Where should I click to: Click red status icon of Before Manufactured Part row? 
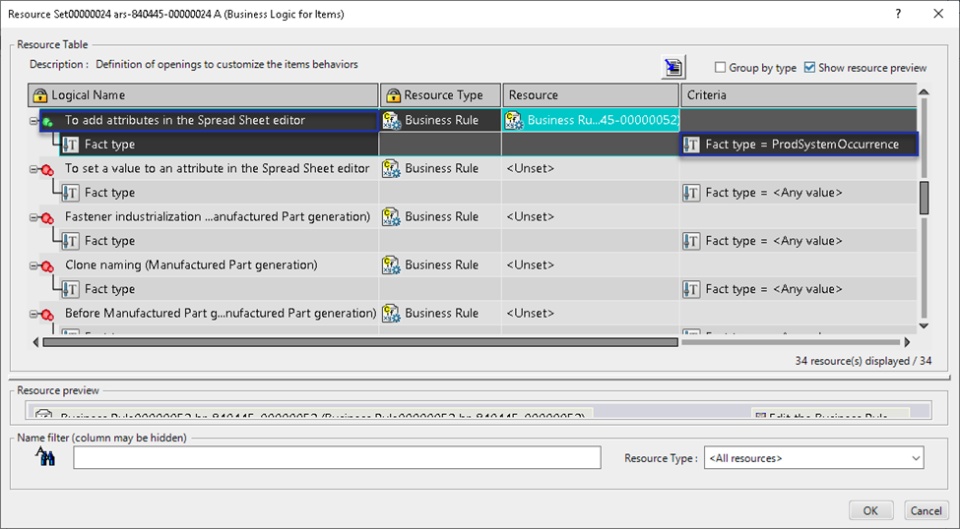click(x=47, y=315)
